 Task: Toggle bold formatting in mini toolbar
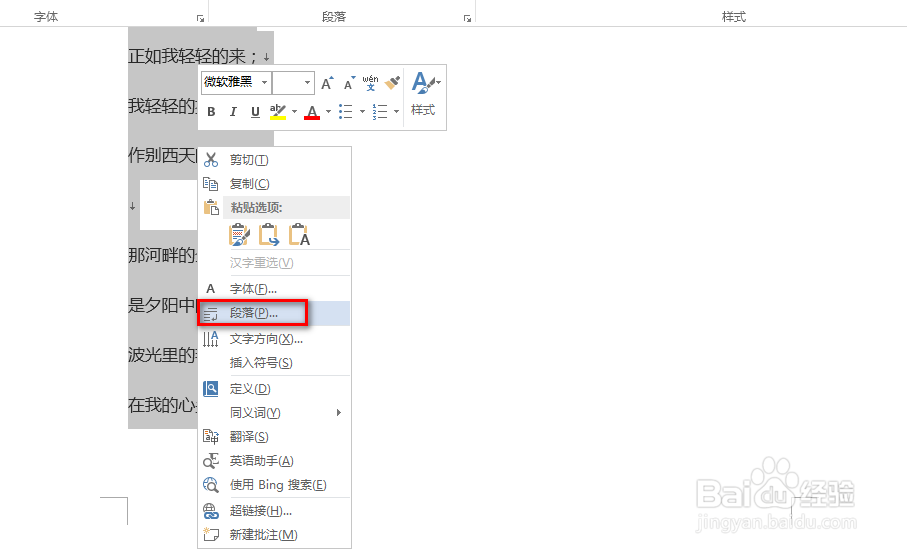[211, 112]
